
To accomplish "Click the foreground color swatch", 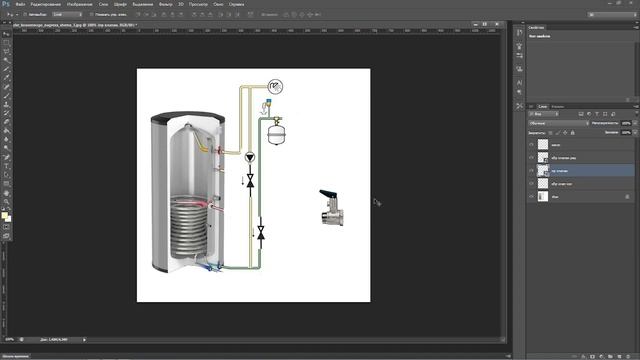I will 4,215.
